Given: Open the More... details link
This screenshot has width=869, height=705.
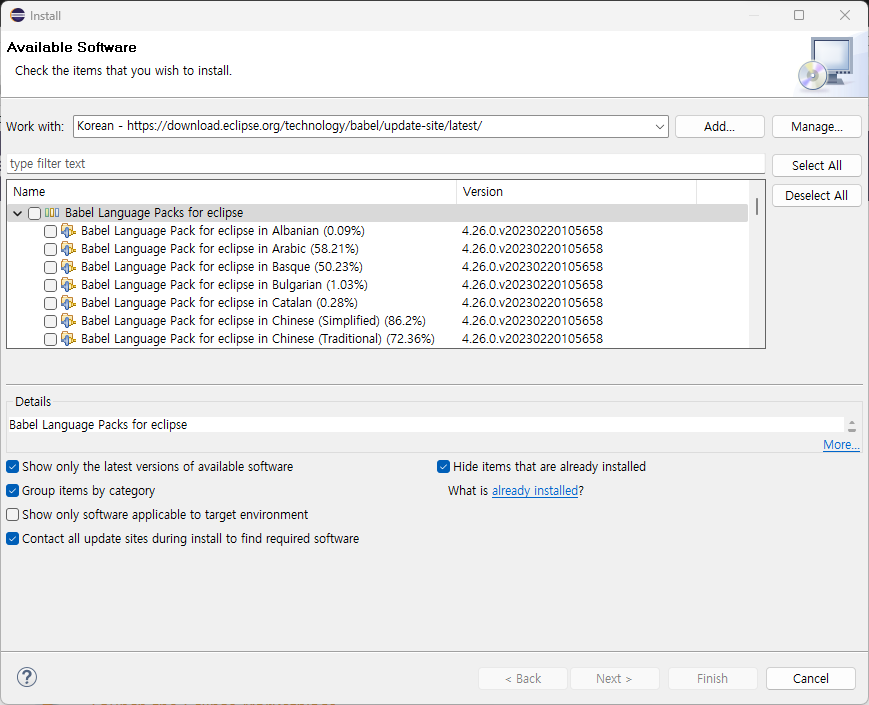Looking at the screenshot, I should [841, 445].
